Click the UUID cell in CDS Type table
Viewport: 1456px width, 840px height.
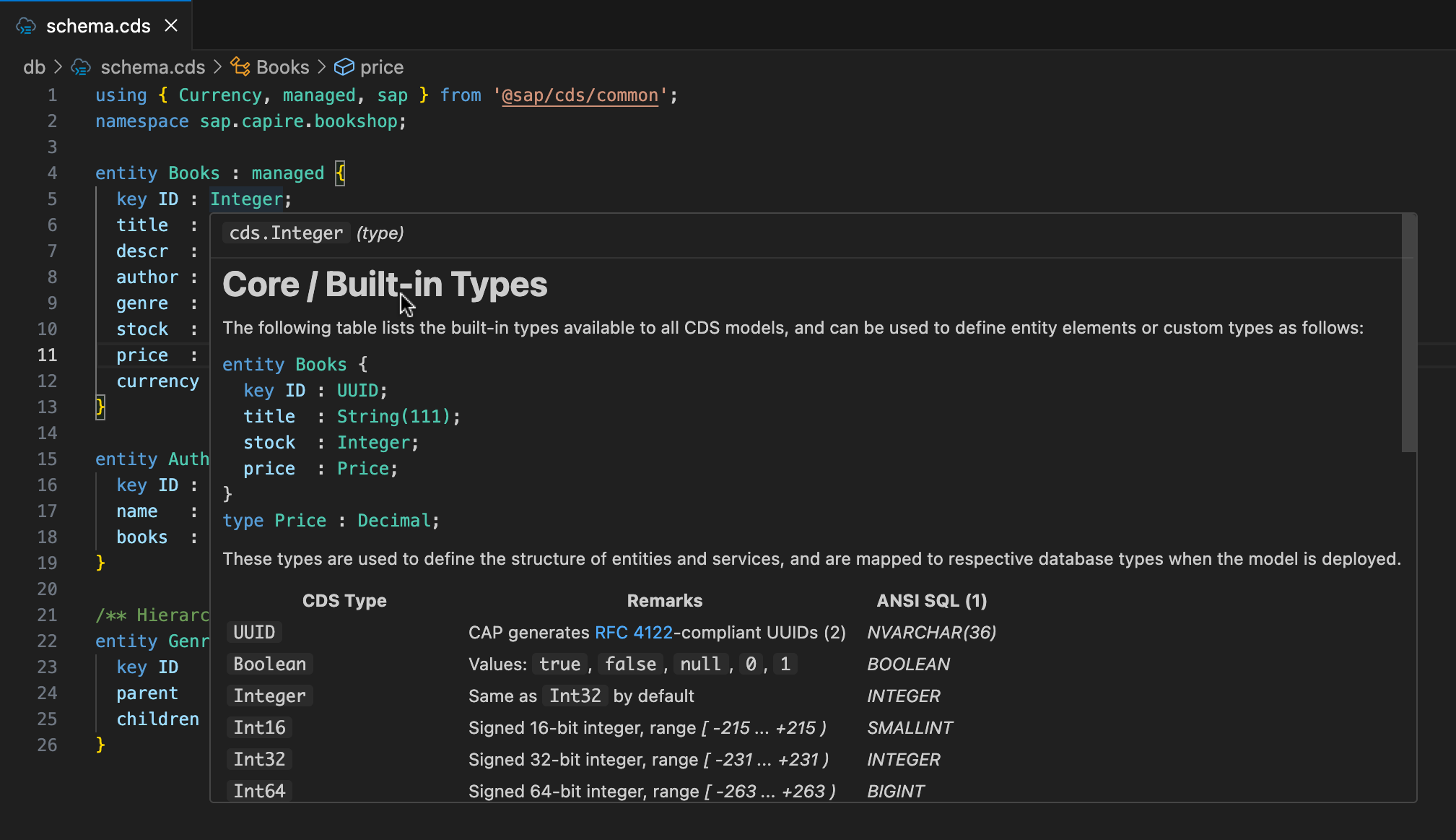coord(254,633)
